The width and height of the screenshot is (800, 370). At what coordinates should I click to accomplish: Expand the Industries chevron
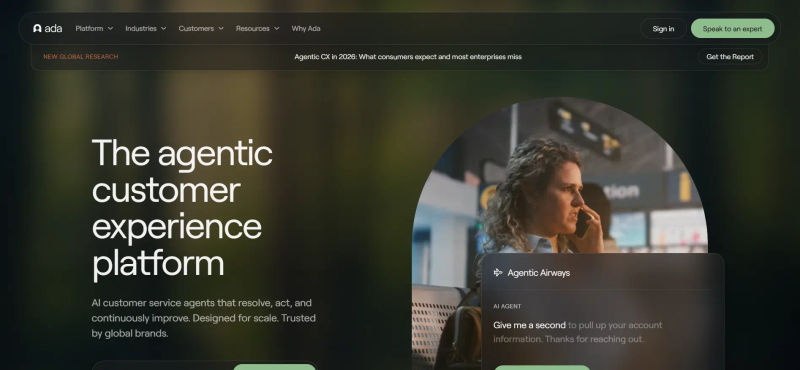(163, 29)
